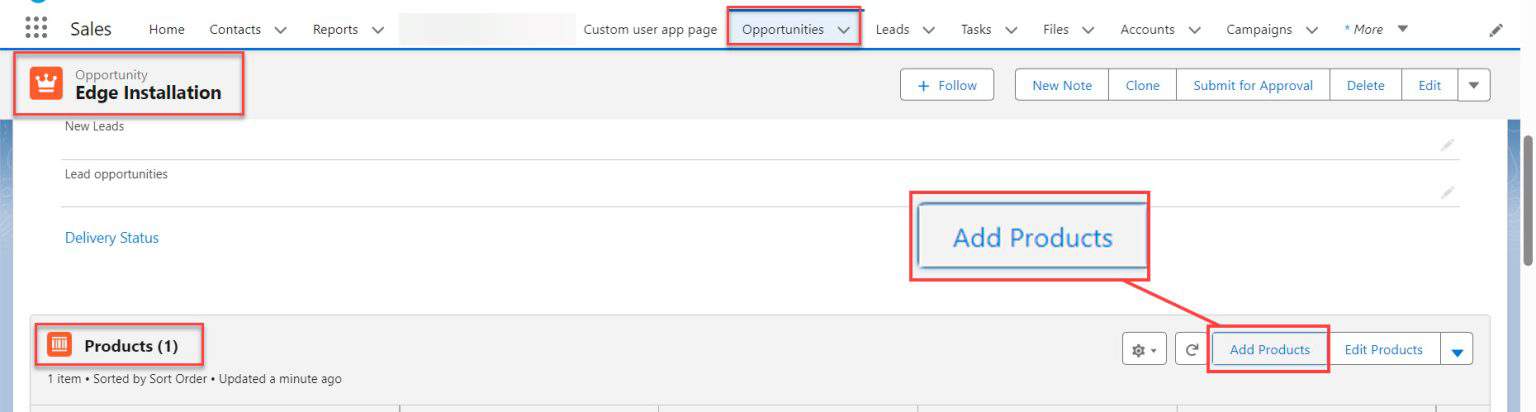Delete the opportunity record
This screenshot has height=412, width=1536.
pos(1366,85)
